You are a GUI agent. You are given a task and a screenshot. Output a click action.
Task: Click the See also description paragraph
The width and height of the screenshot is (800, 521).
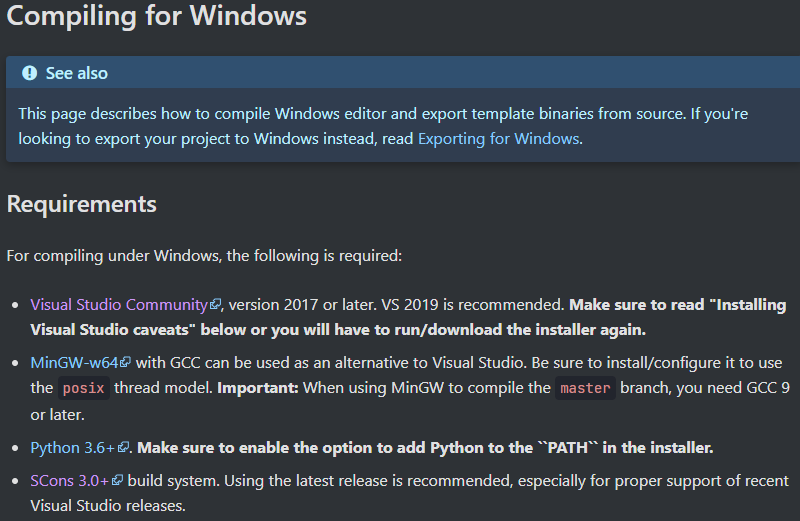[x=383, y=126]
